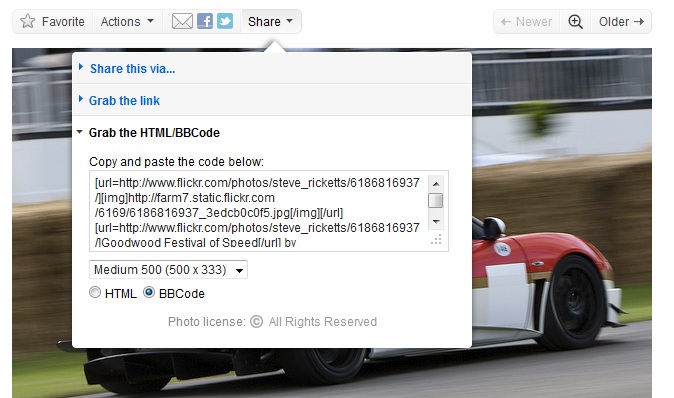This screenshot has width=674, height=398.
Task: Open the Actions menu
Action: point(127,21)
